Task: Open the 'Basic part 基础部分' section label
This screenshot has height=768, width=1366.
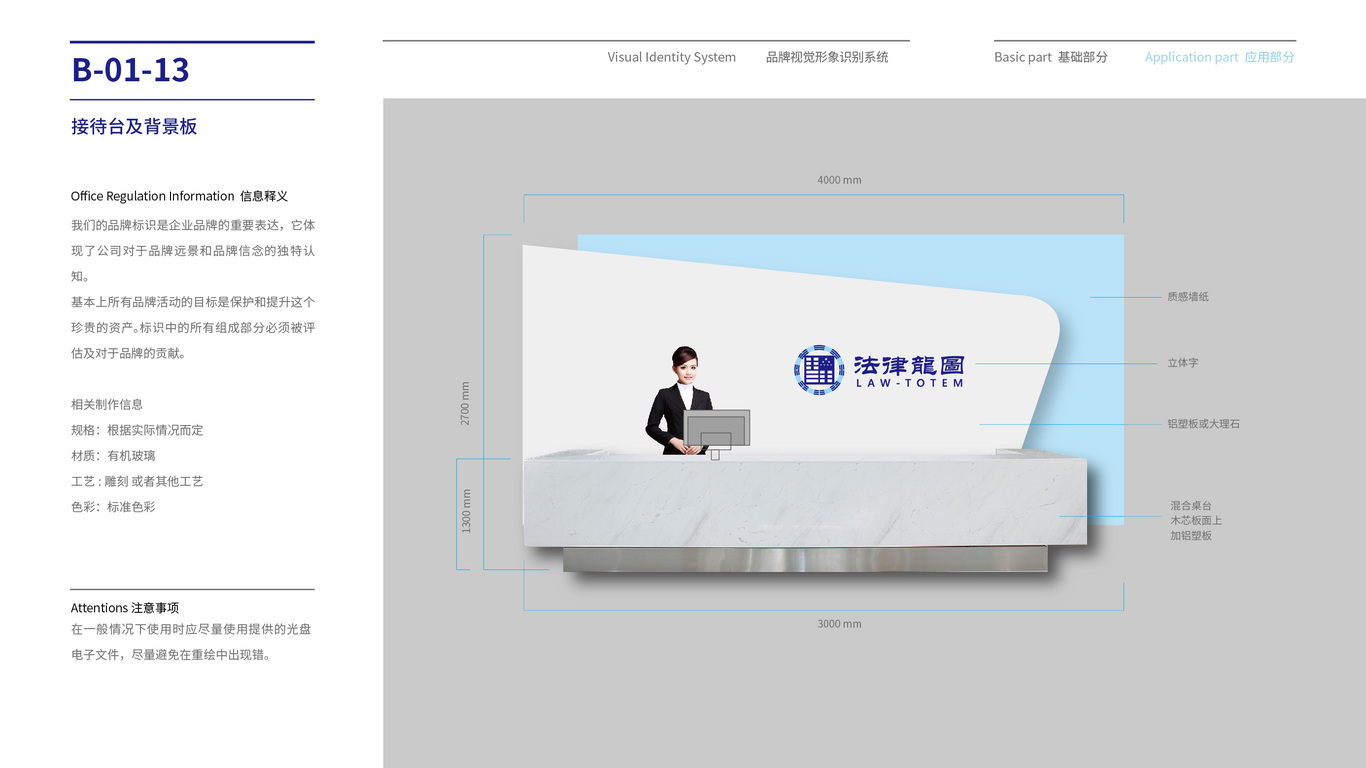Action: point(1051,57)
